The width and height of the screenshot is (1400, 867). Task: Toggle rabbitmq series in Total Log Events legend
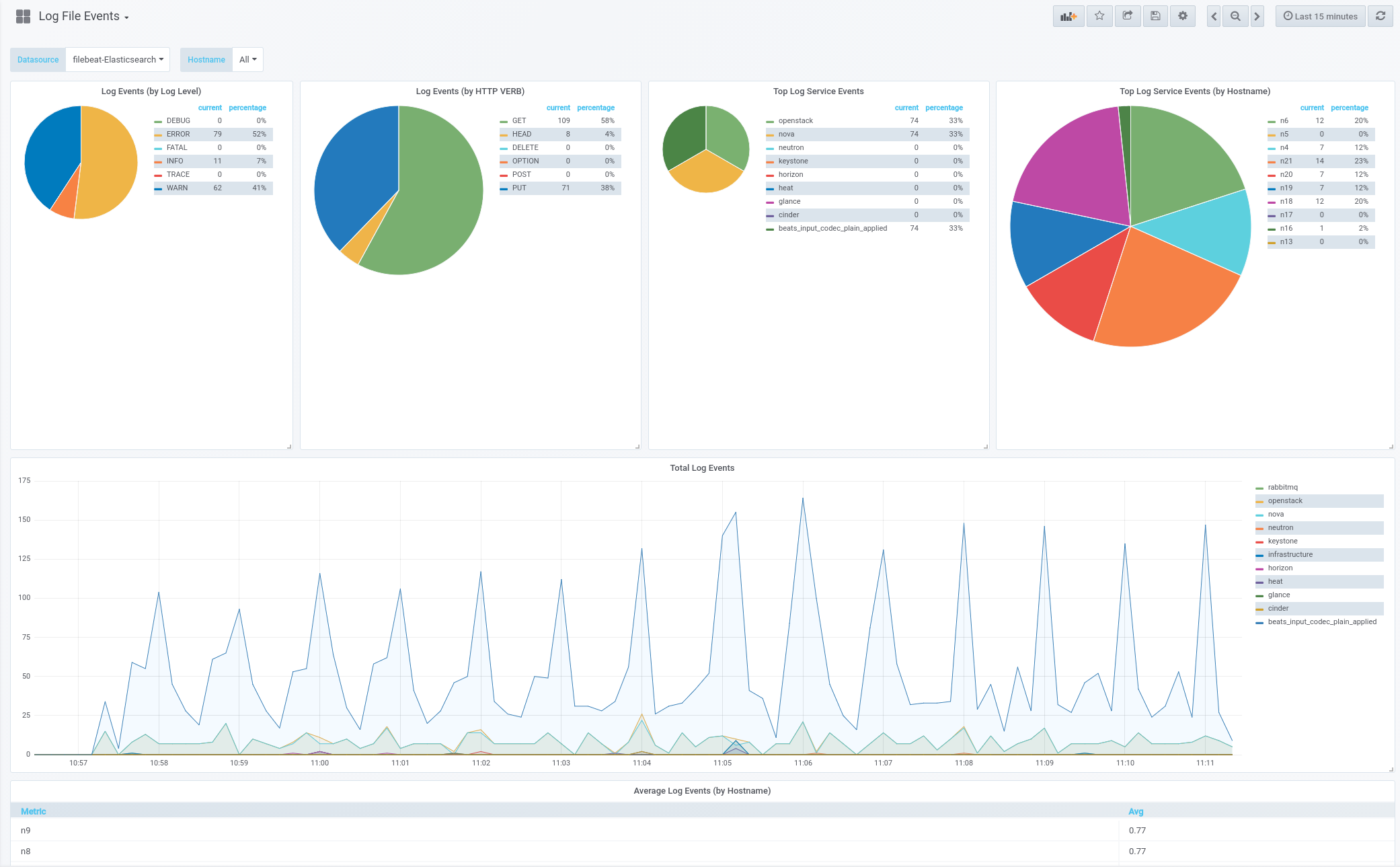click(1282, 487)
